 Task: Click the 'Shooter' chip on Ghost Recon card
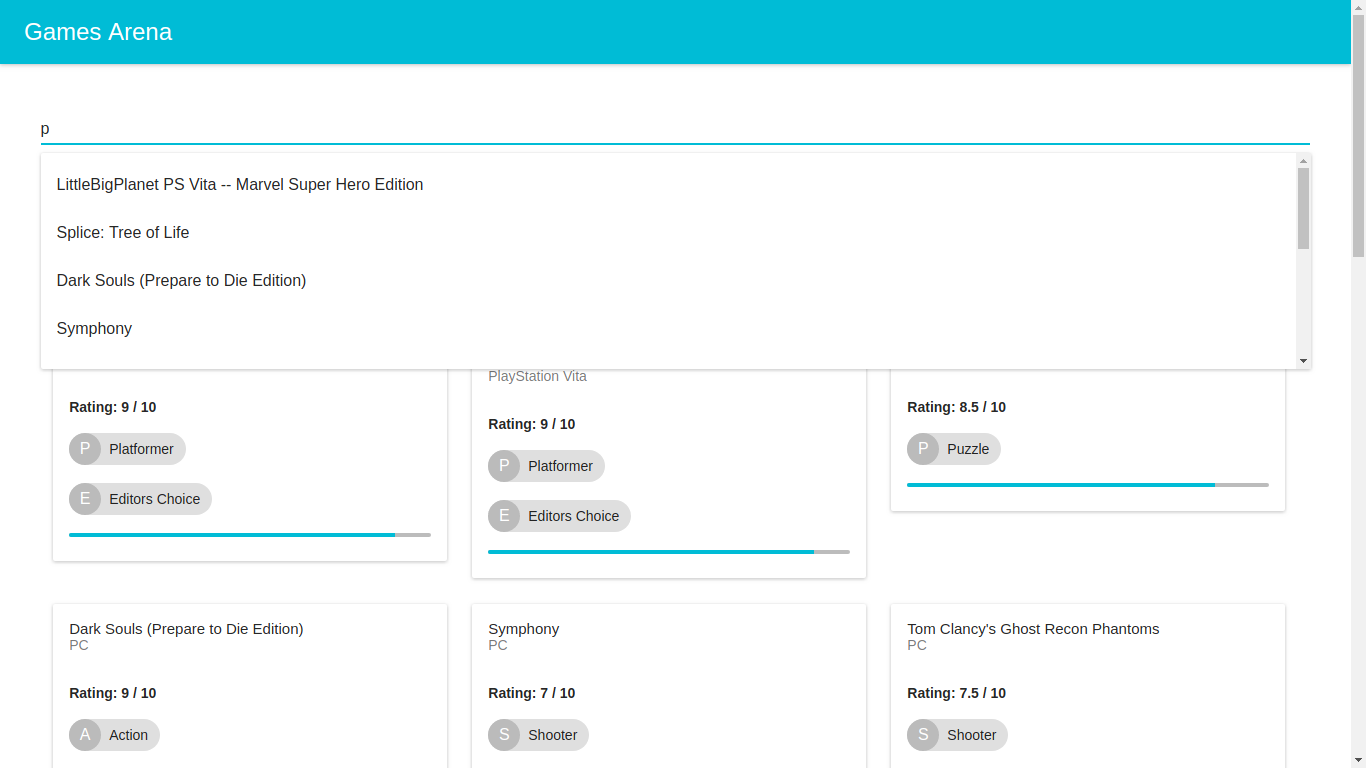coord(957,735)
